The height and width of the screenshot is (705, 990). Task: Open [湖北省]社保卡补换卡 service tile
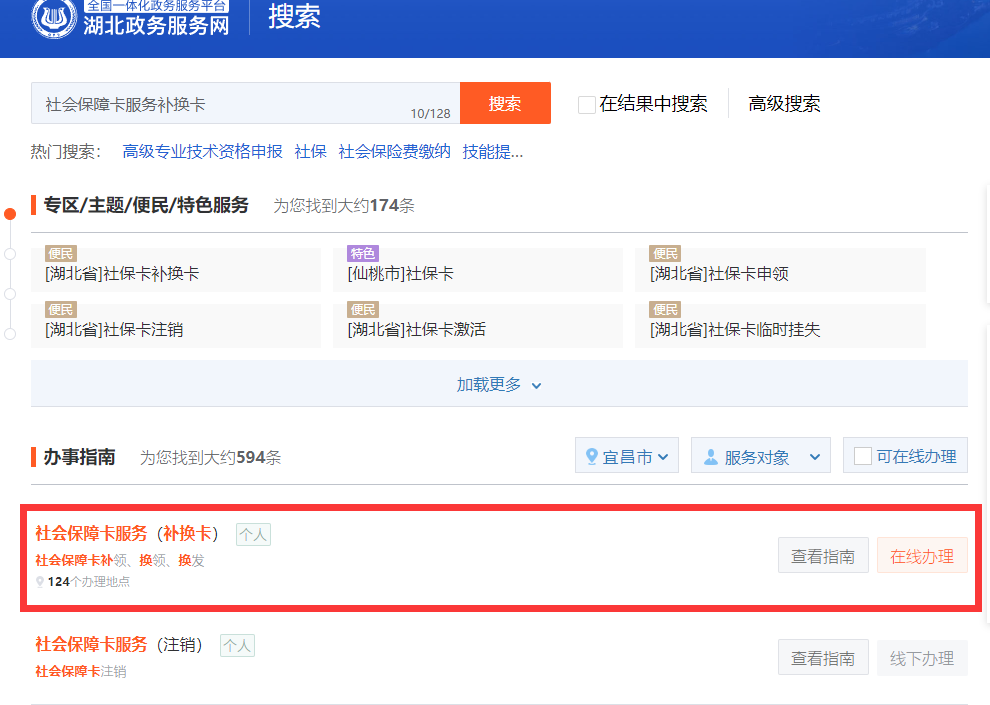(176, 271)
